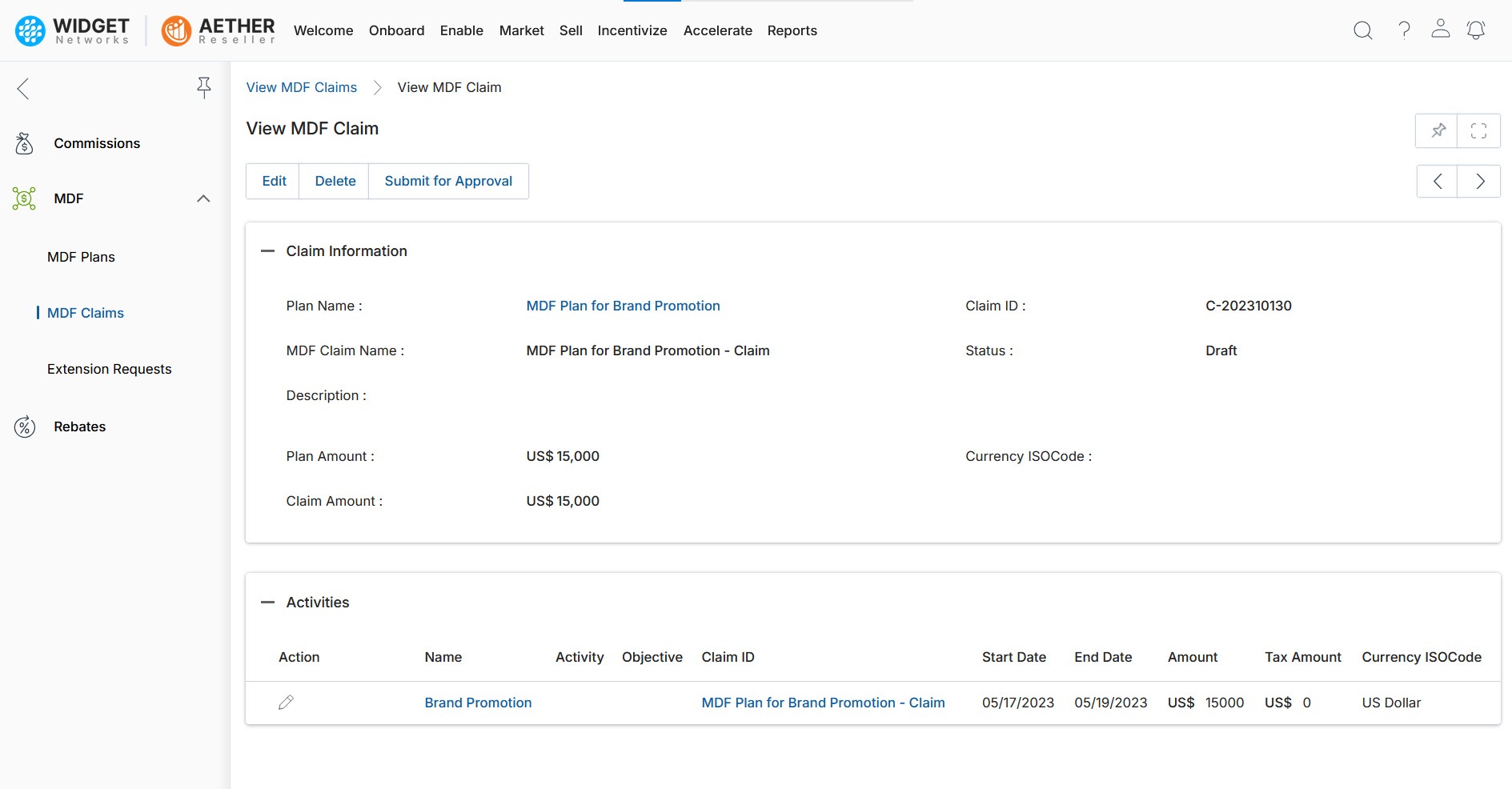Click the pencil edit icon in Activities row
The height and width of the screenshot is (789, 1512).
[286, 703]
